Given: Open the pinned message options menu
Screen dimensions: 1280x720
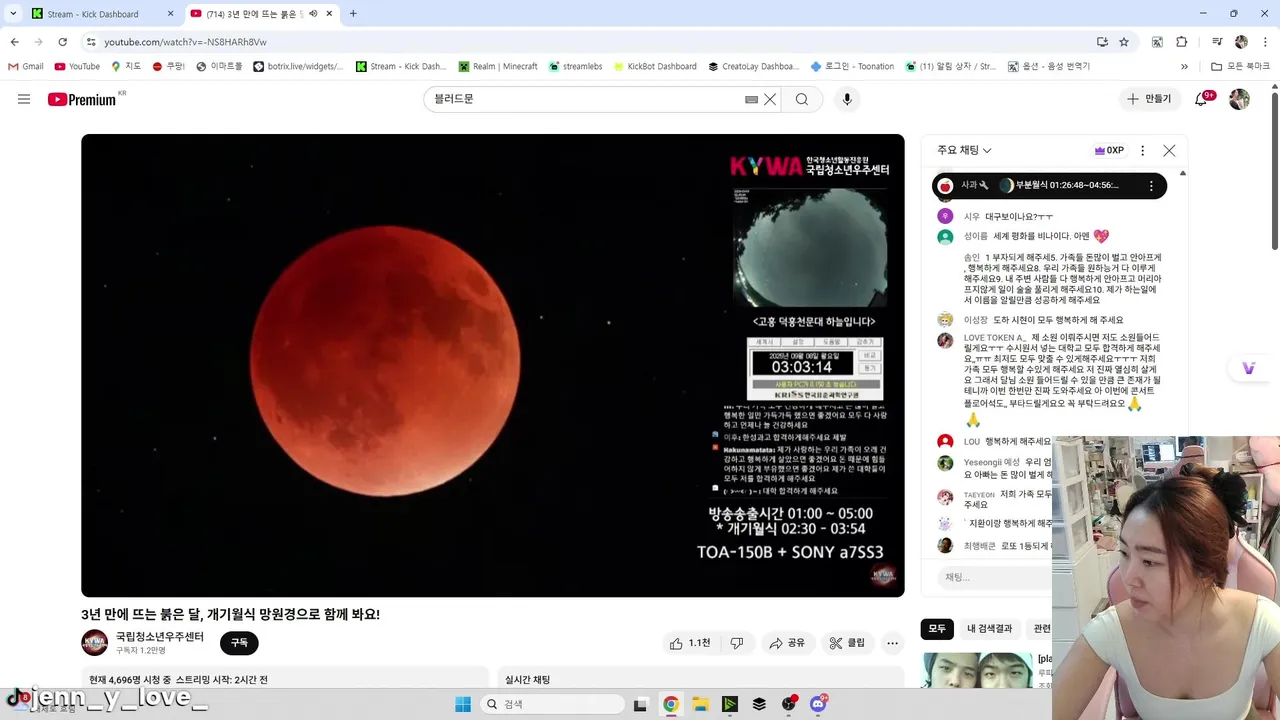Looking at the screenshot, I should pos(1151,186).
